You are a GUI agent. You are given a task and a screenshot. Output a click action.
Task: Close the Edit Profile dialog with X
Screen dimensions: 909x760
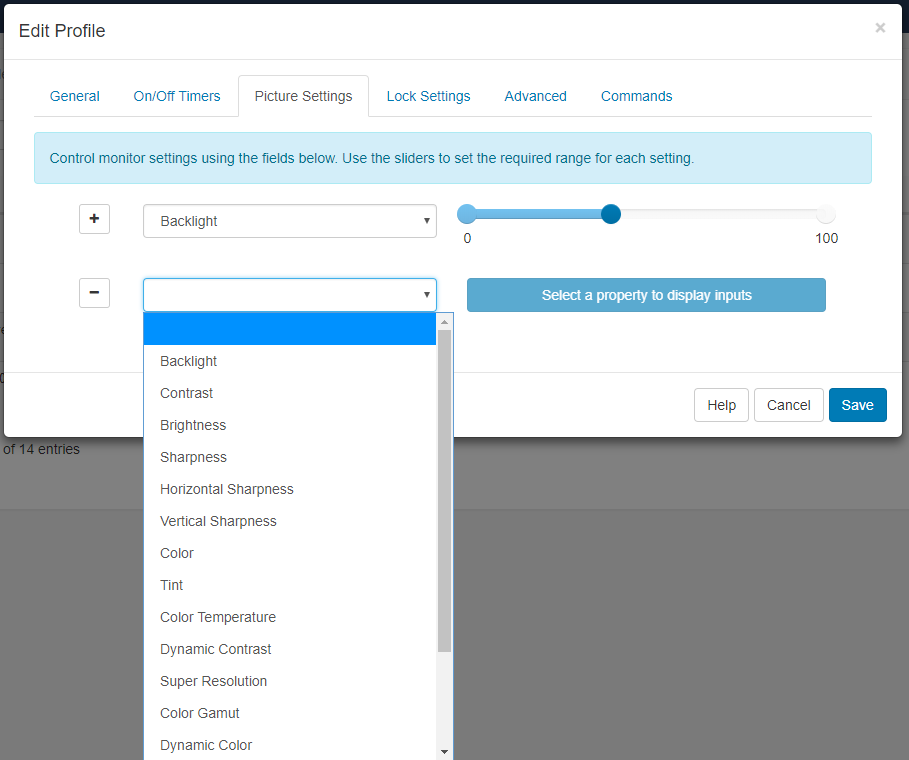tap(880, 28)
